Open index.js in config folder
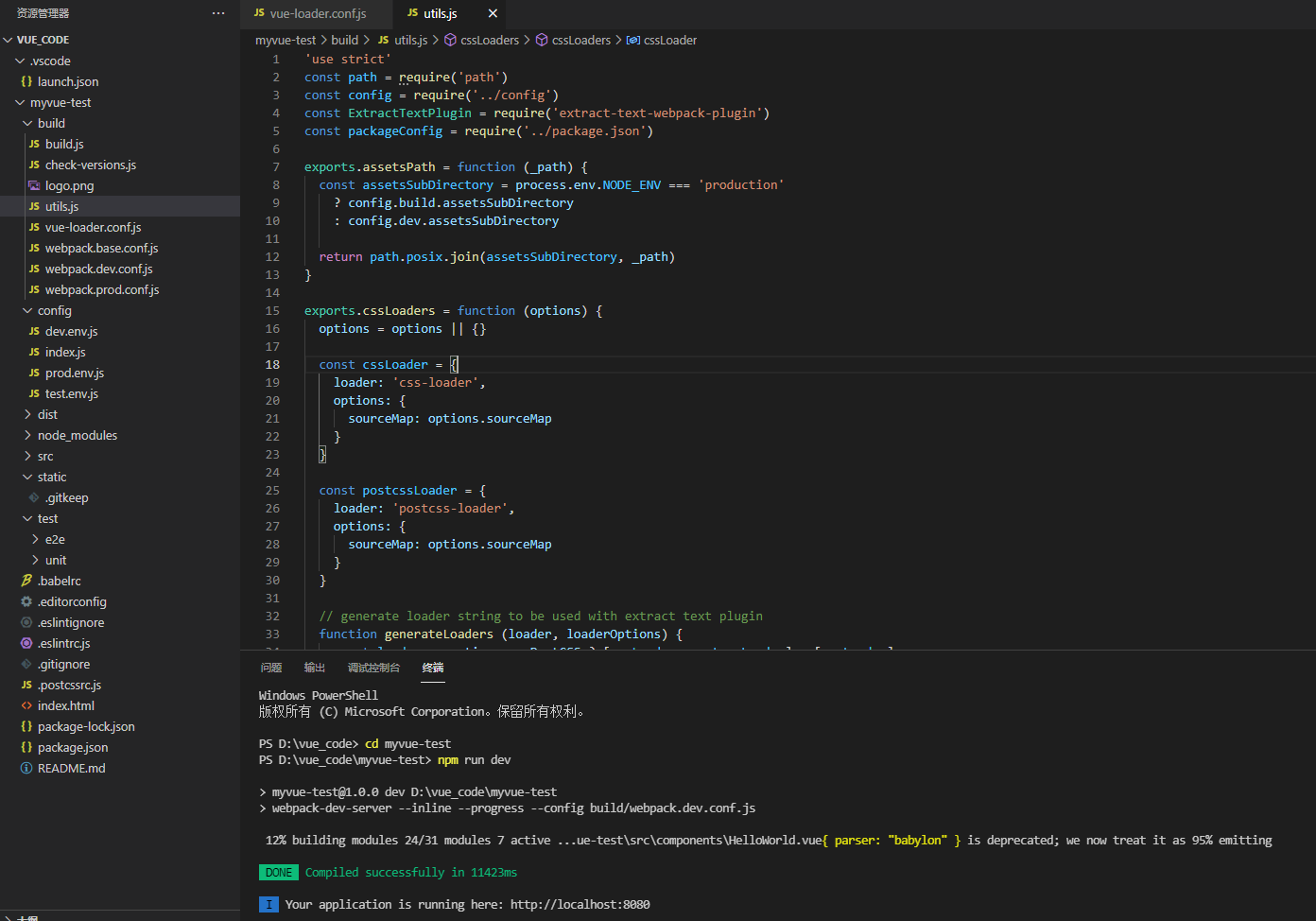This screenshot has height=921, width=1316. point(120,352)
